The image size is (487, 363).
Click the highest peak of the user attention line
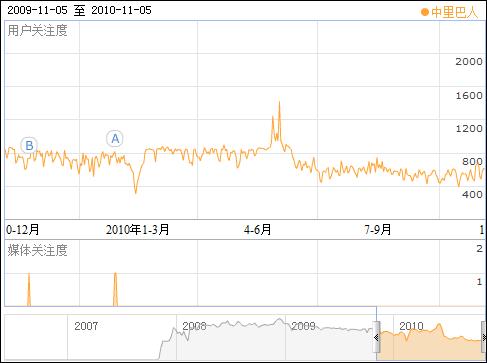pyautogui.click(x=279, y=102)
